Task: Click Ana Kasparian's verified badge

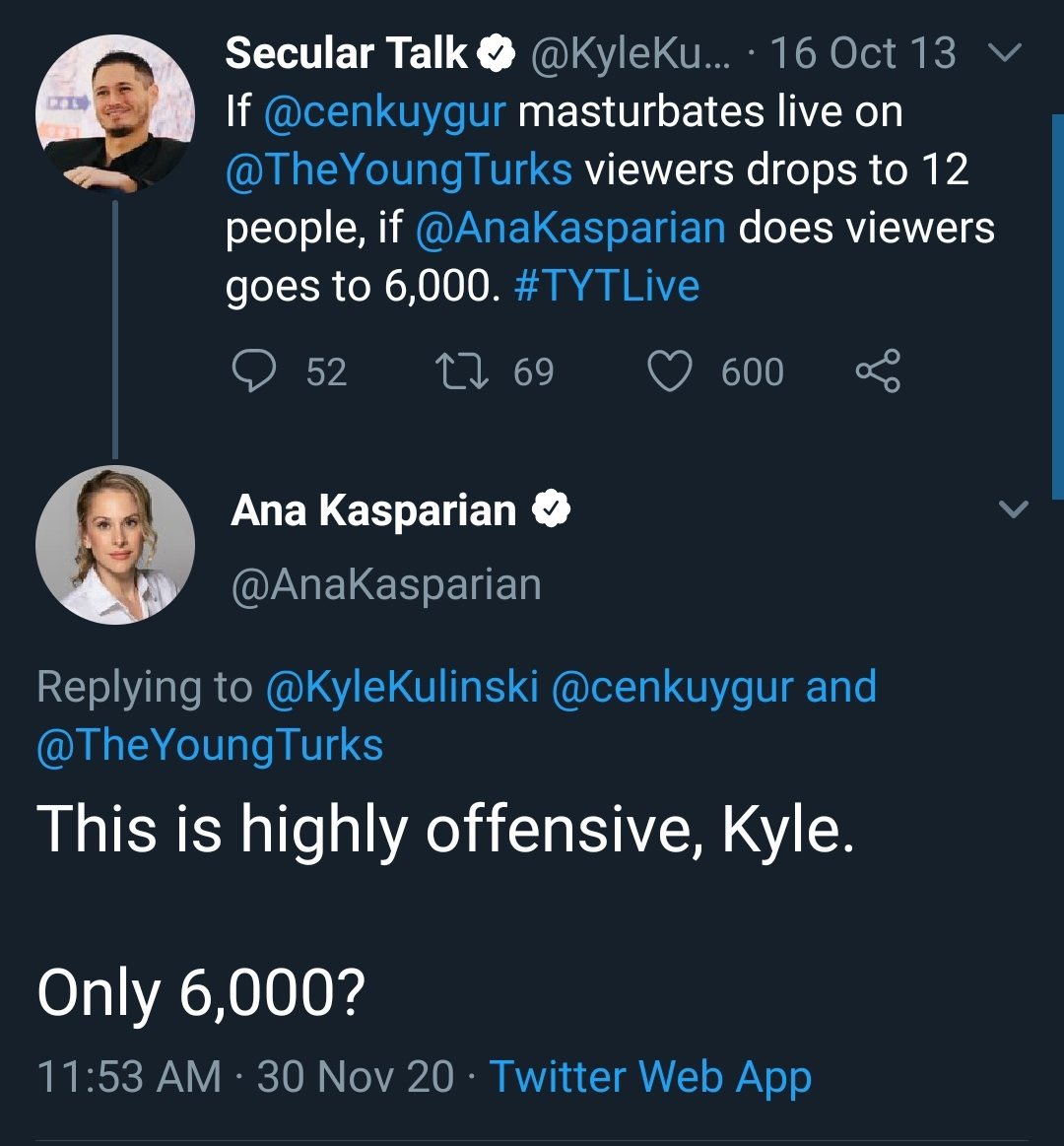Action: 552,510
